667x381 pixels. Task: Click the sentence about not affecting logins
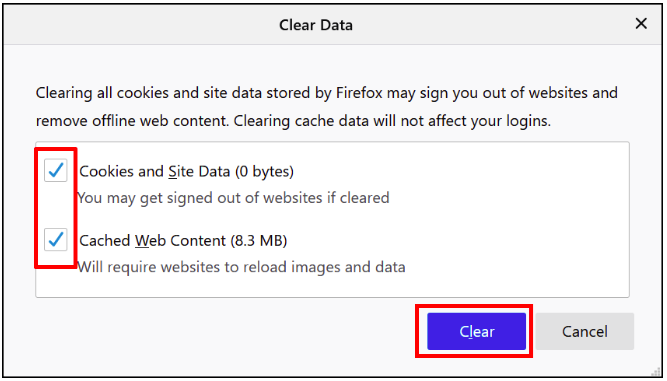tap(392, 121)
